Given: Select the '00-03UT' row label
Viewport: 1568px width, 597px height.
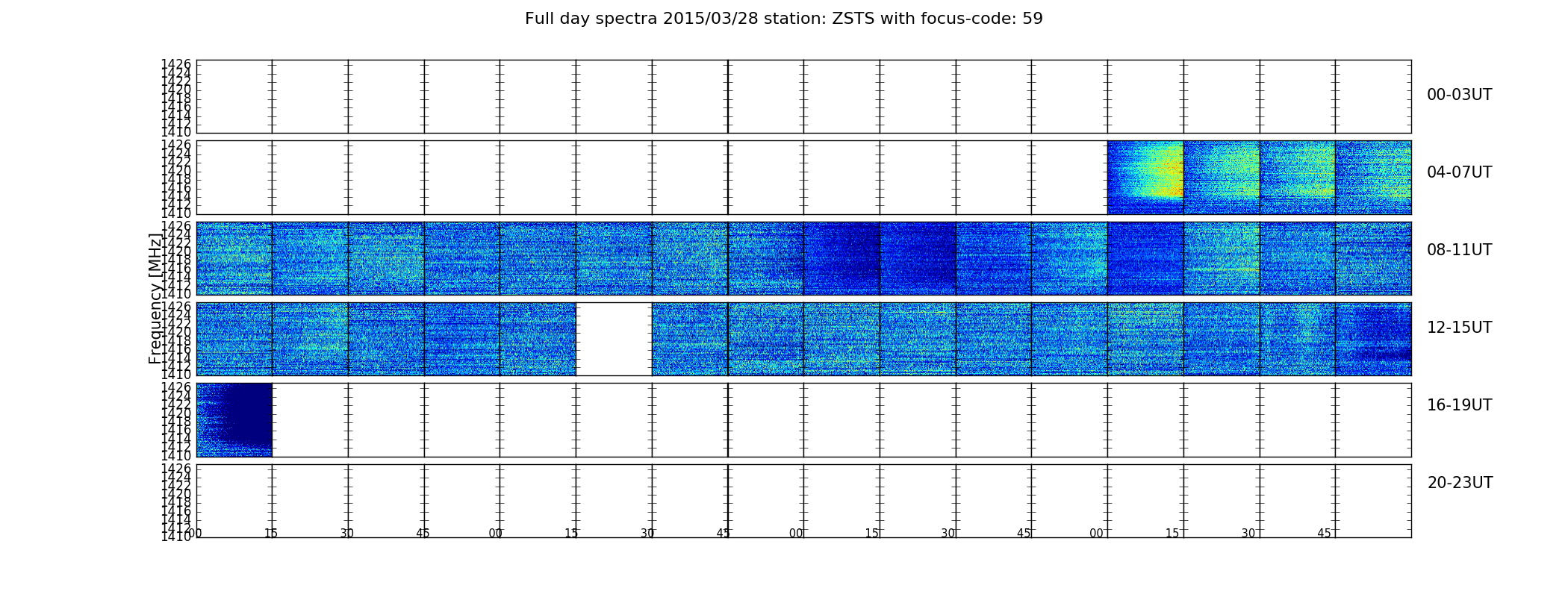Looking at the screenshot, I should 1459,95.
